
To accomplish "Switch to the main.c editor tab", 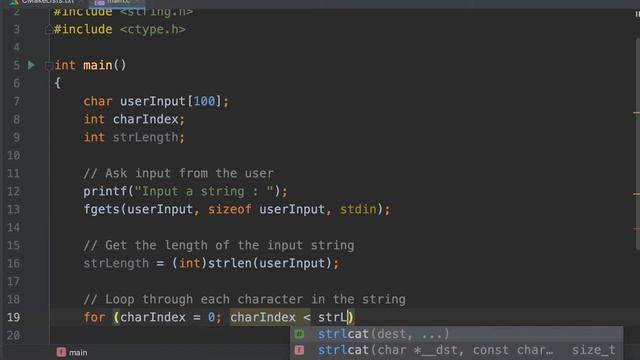I will 117,2.
